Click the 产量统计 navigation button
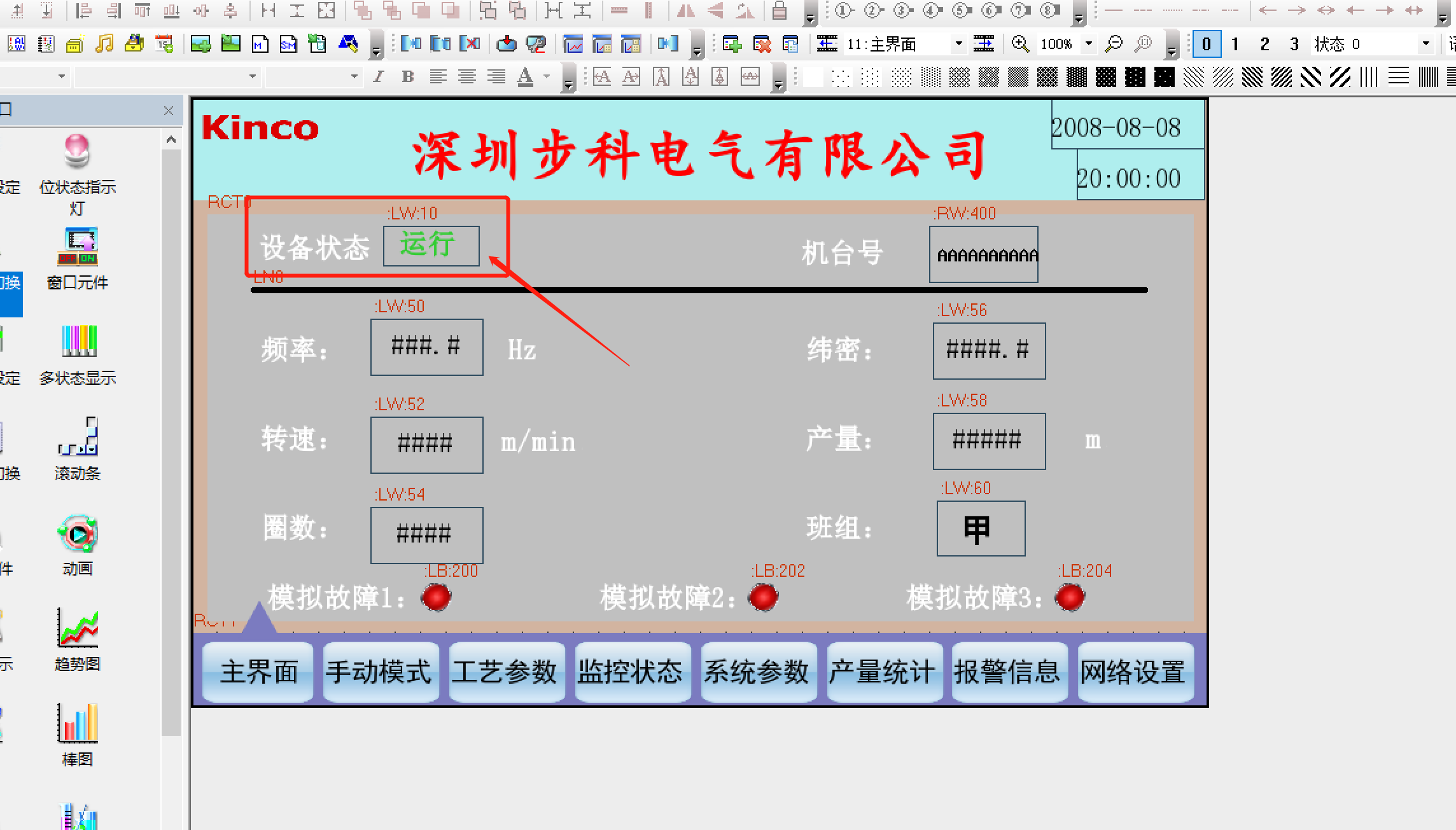Image resolution: width=1456 pixels, height=830 pixels. 885,672
